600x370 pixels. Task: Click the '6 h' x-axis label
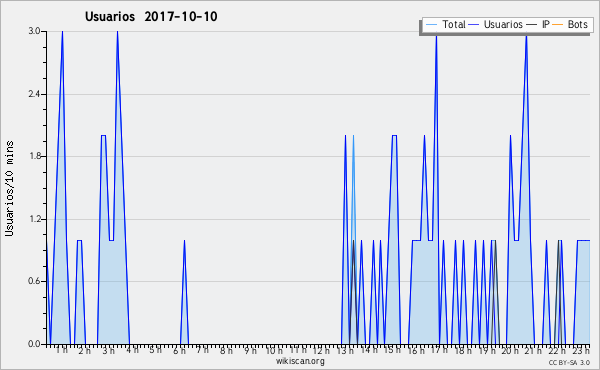[x=179, y=350]
